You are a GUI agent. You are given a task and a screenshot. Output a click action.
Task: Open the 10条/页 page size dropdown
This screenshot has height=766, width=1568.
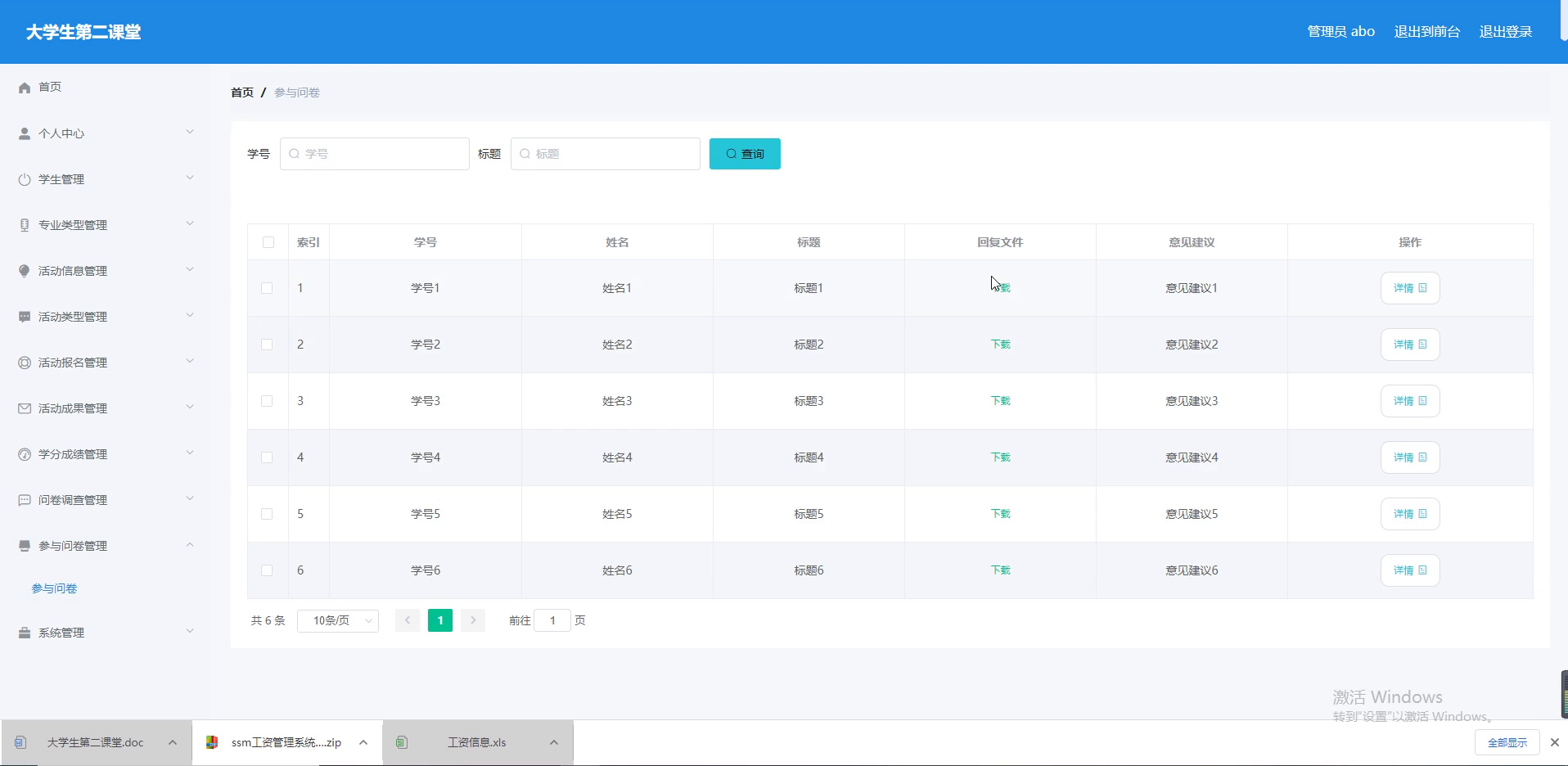[338, 620]
